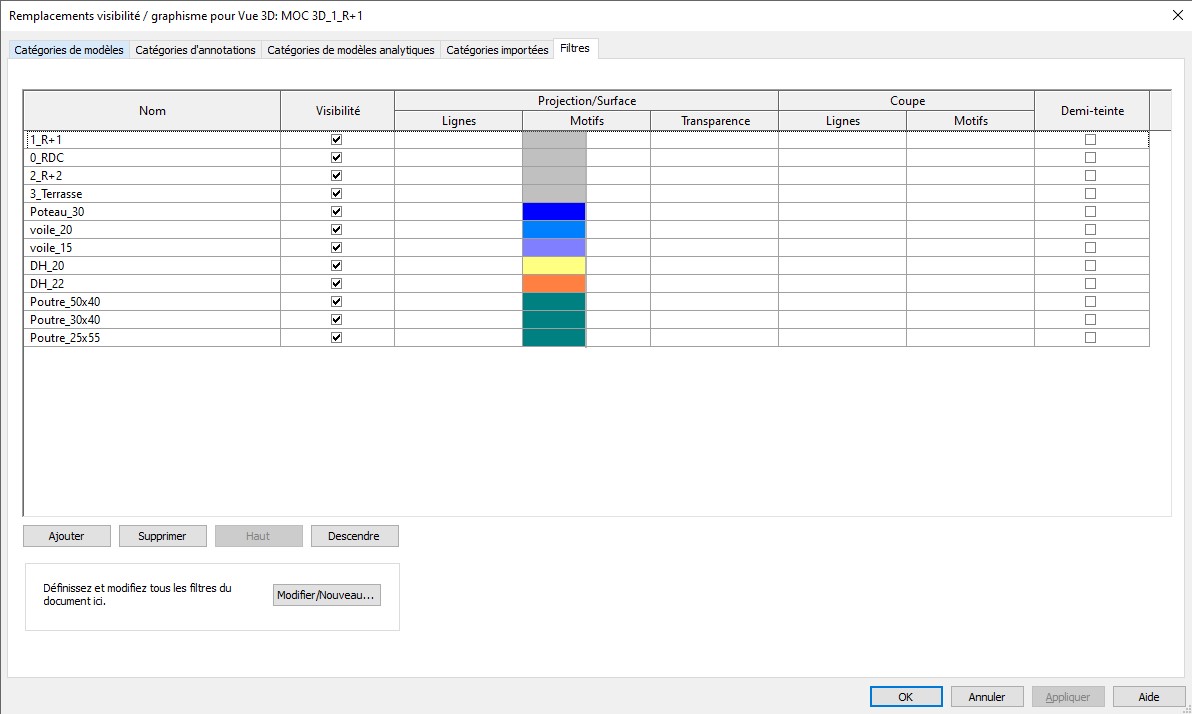Viewport: 1192px width, 714px height.
Task: Check Demi-teinte for Poutre_50x40
Action: point(1090,302)
